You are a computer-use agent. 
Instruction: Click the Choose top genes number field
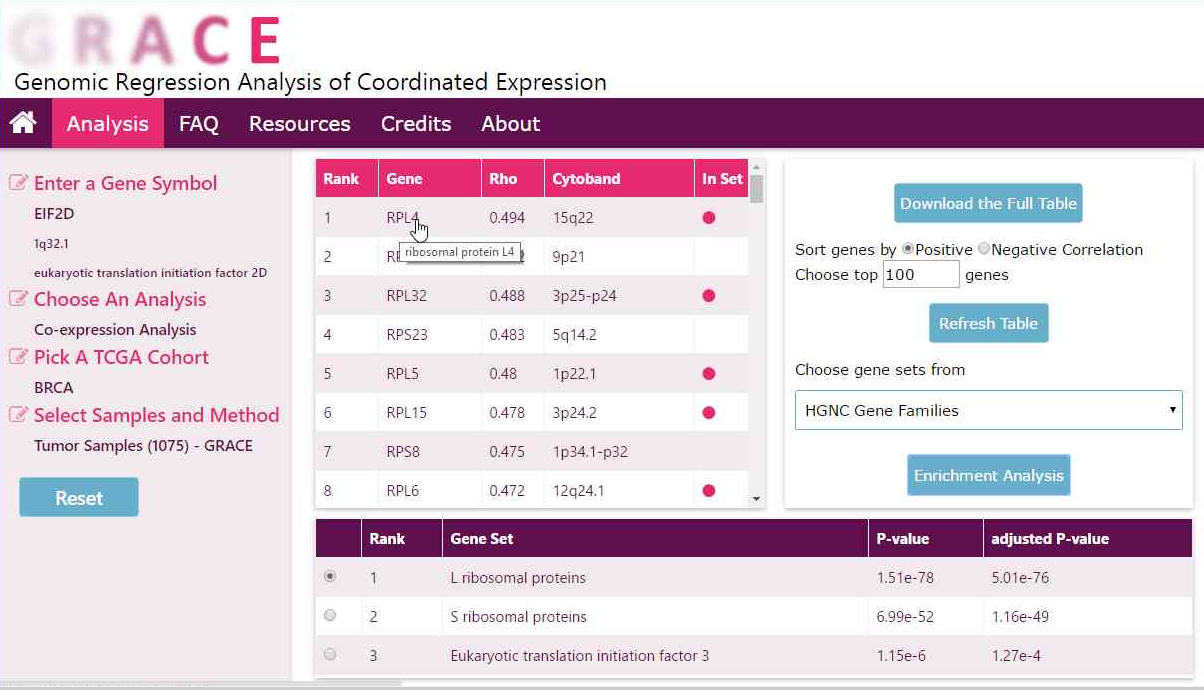click(920, 274)
